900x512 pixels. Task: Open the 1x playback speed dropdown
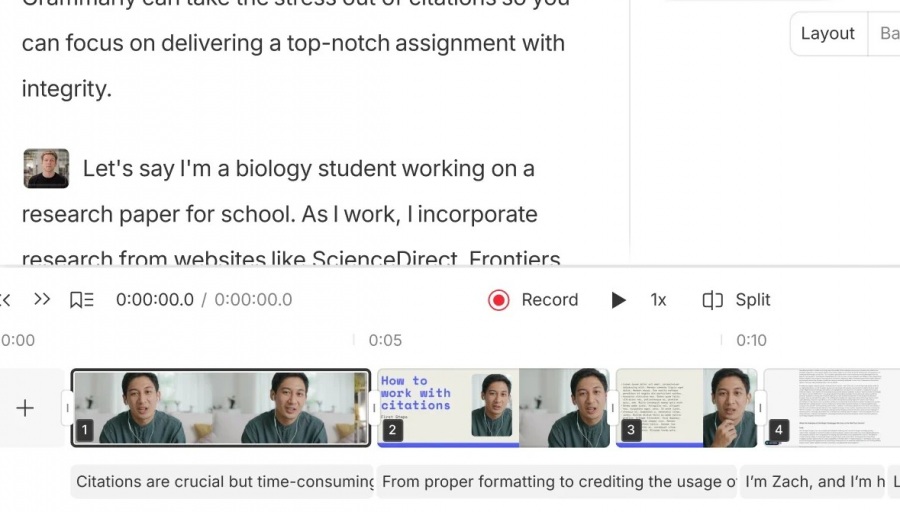658,300
